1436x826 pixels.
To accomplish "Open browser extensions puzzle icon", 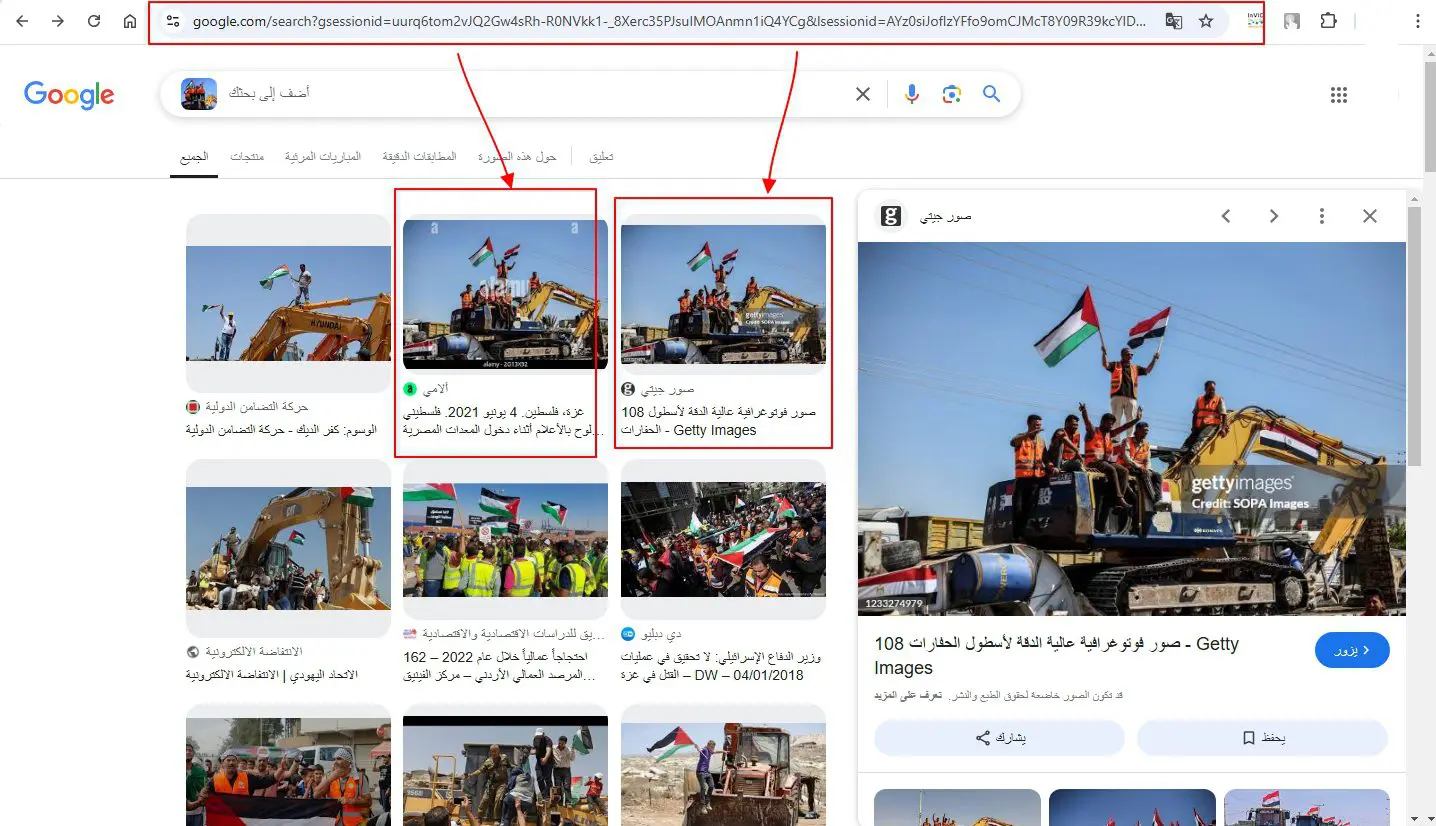I will pos(1328,21).
